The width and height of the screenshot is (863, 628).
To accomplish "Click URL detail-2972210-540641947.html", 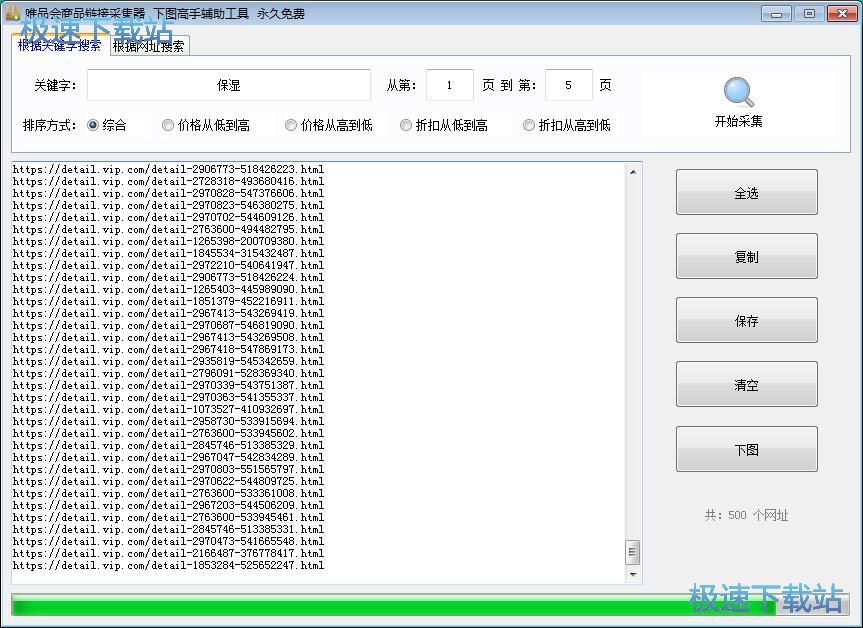I will (x=168, y=265).
